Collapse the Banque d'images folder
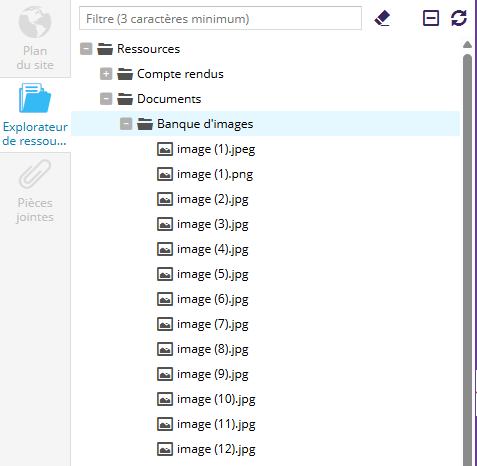The width and height of the screenshot is (477, 466). (x=126, y=124)
